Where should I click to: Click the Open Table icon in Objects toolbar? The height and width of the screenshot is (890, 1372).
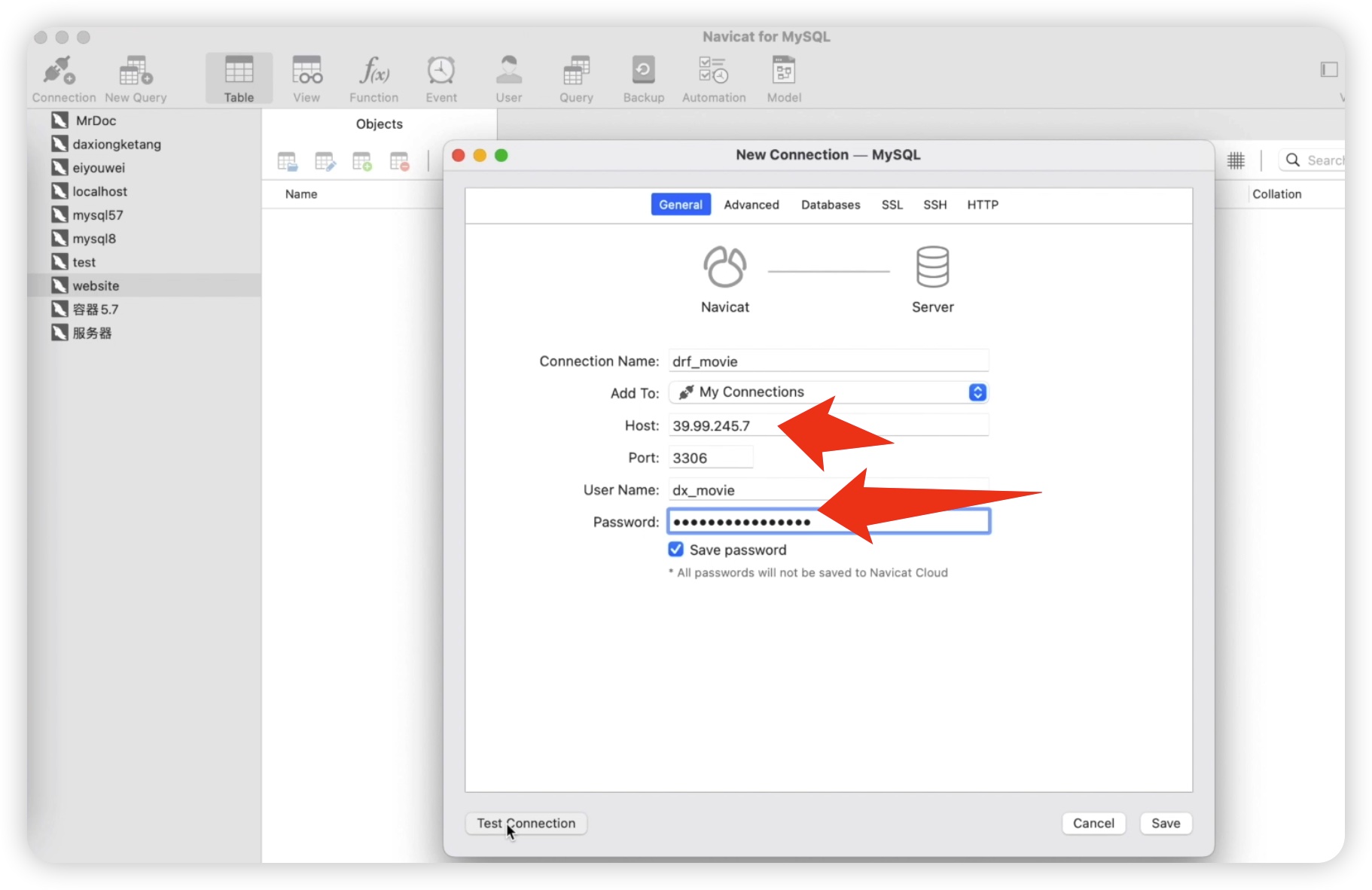click(287, 161)
